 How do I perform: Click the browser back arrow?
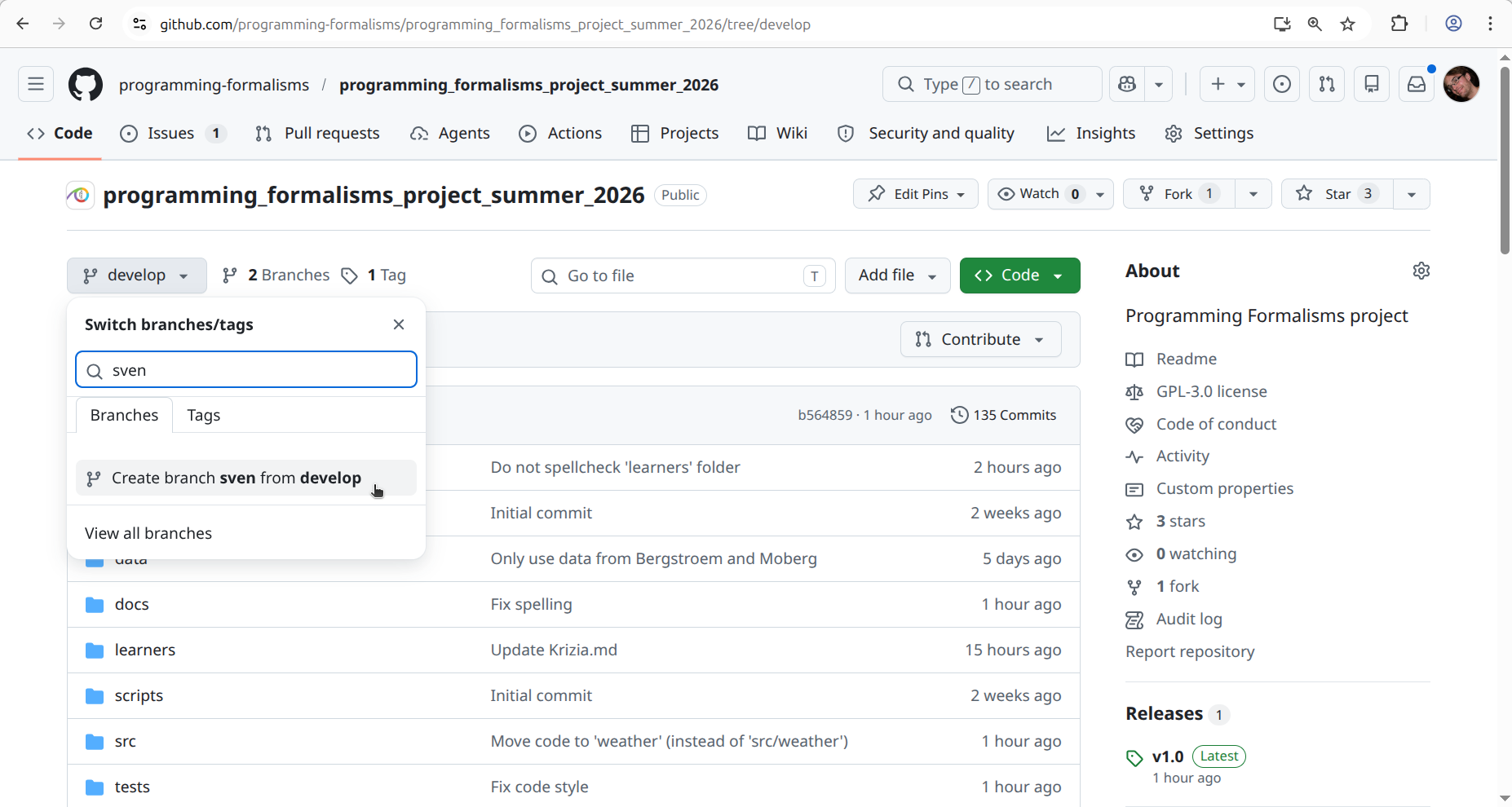(23, 24)
